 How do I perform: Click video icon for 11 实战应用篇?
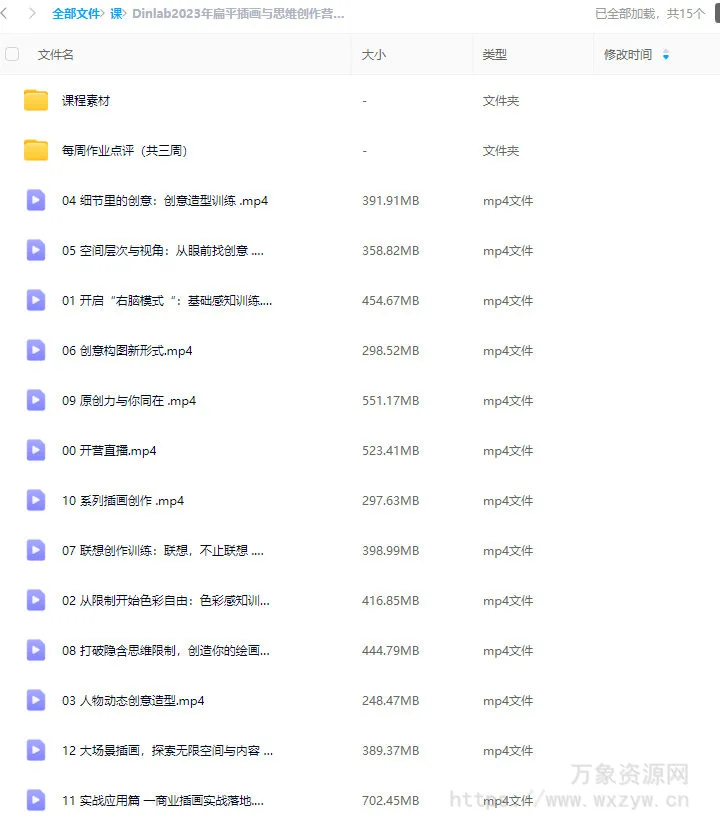36,800
